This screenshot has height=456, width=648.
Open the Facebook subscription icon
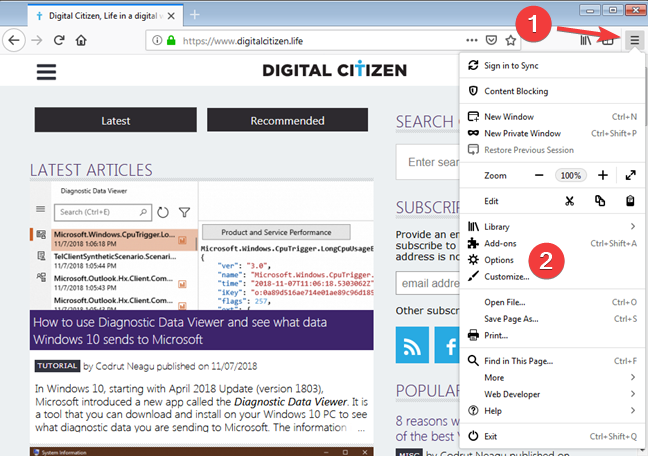coord(447,345)
